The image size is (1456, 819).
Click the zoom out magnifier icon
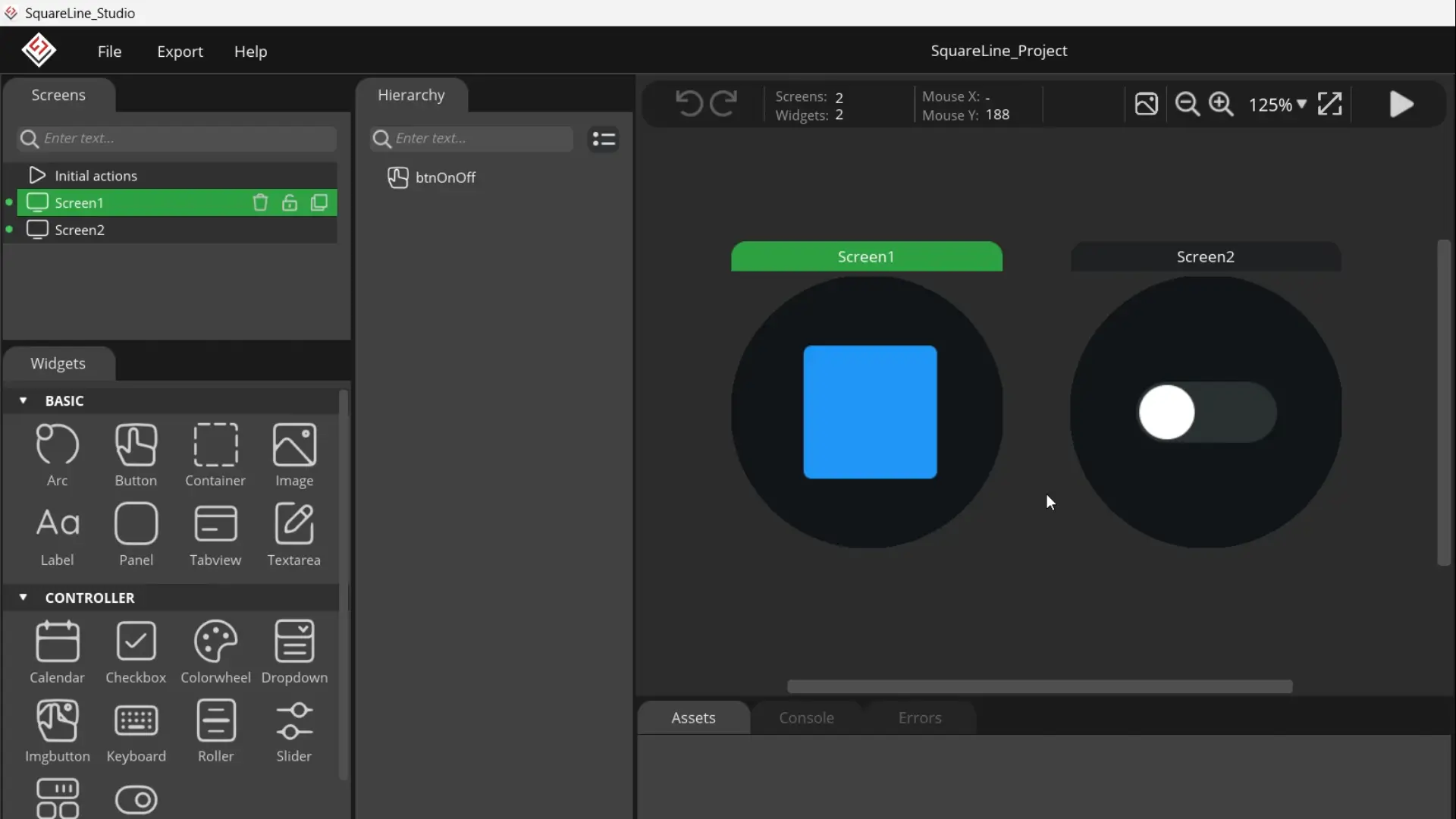point(1187,104)
